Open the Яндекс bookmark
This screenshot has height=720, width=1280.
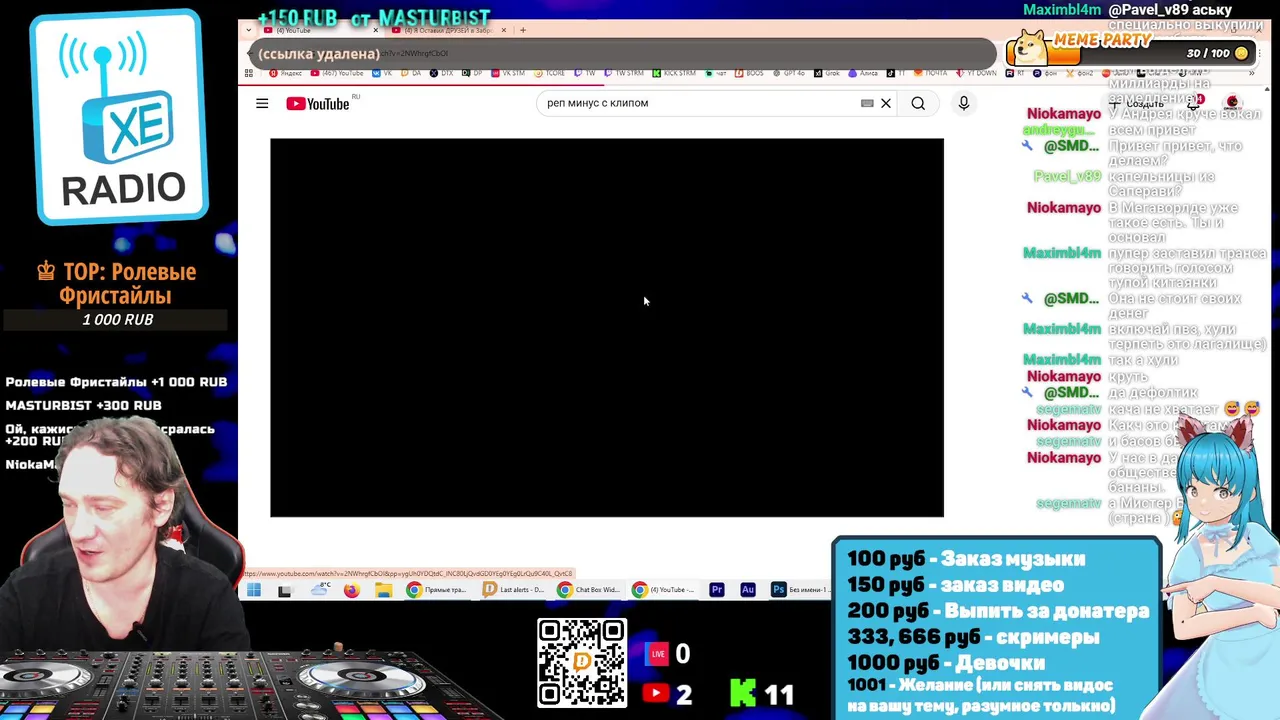point(286,73)
